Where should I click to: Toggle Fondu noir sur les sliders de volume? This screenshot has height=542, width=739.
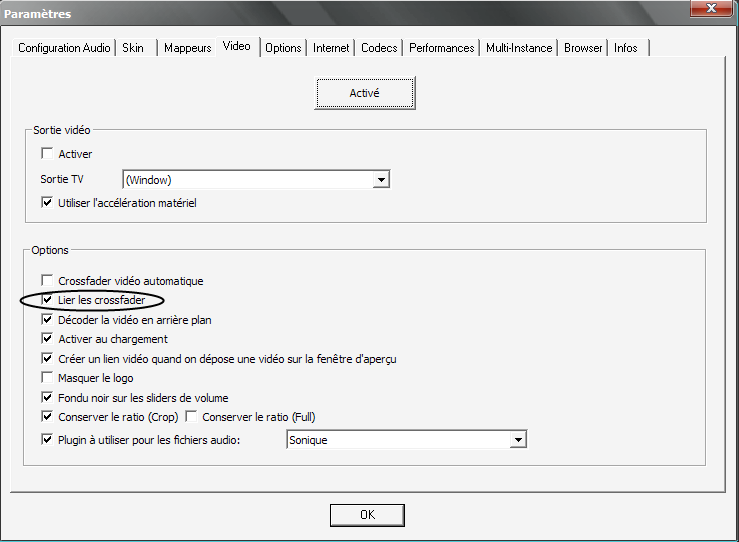pyautogui.click(x=47, y=397)
